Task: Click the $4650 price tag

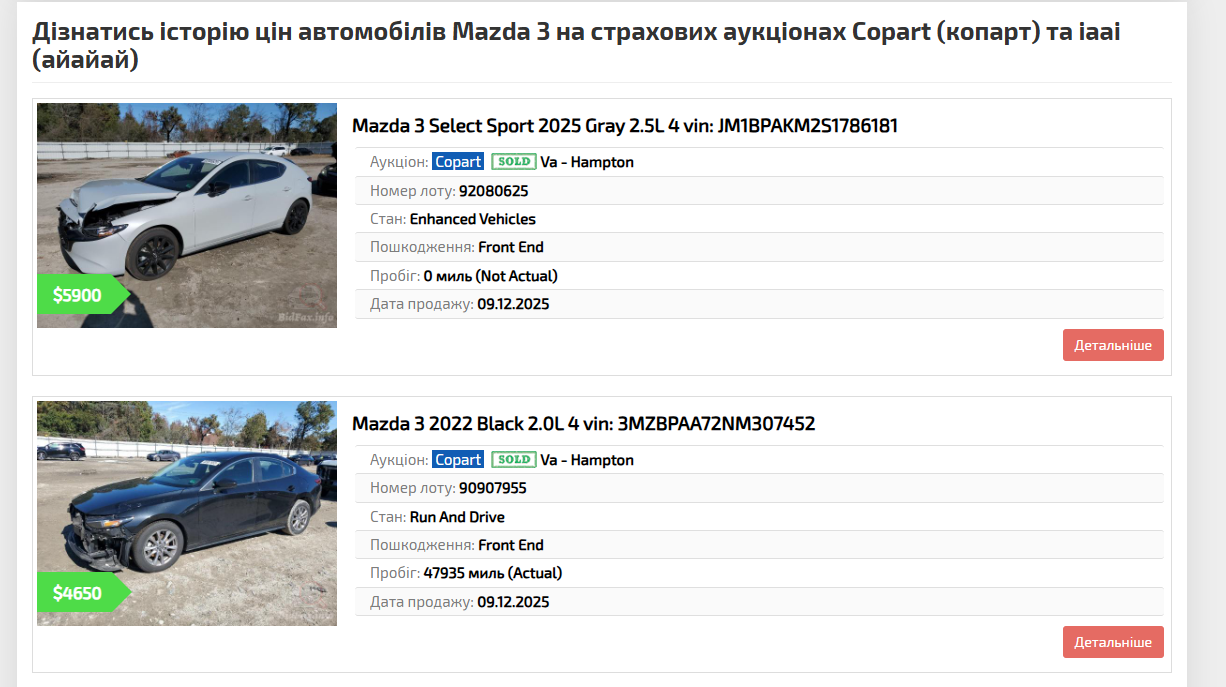Action: coord(78,593)
